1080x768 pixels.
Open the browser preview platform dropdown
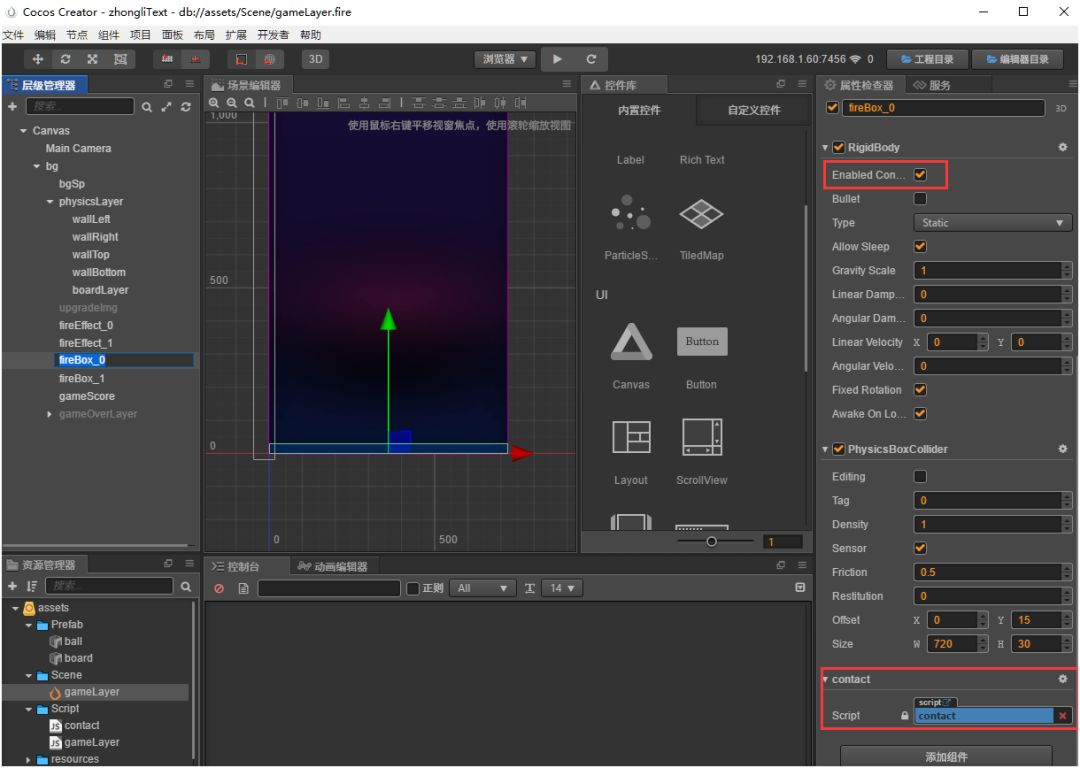[505, 59]
